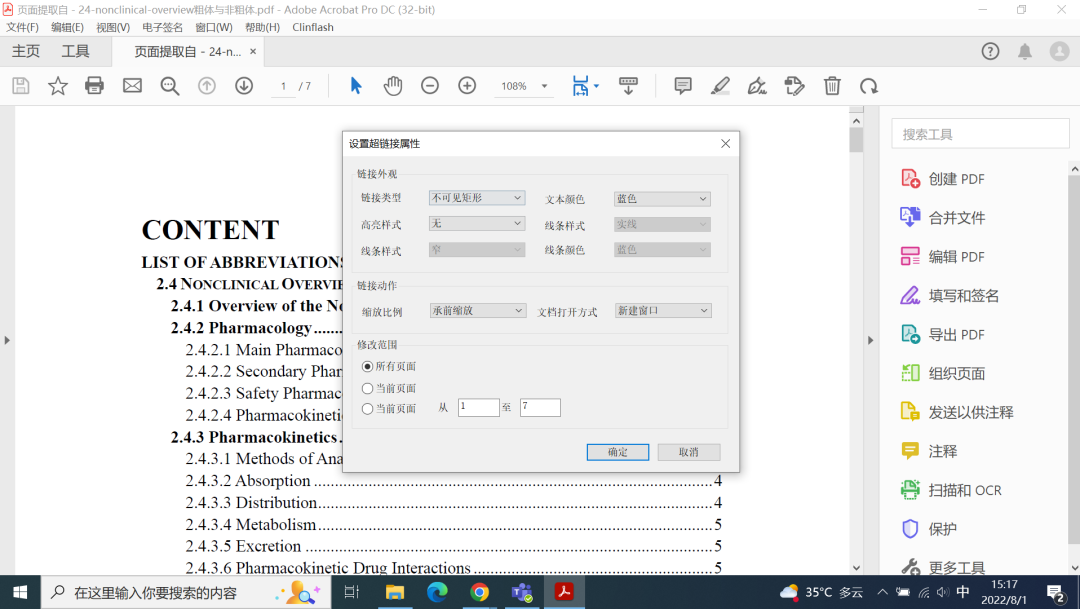Viewport: 1080px width, 609px height.
Task: Choose the 当前页面 radio option
Action: 369,388
